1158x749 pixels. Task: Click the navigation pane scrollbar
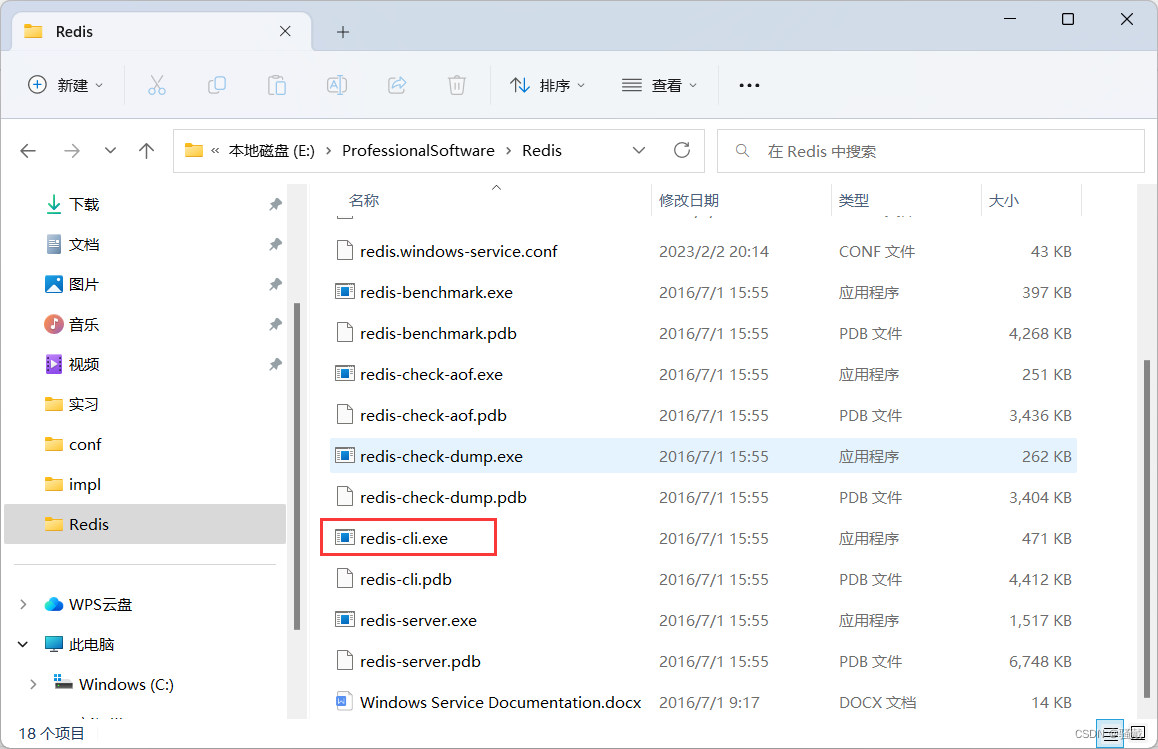(297, 466)
